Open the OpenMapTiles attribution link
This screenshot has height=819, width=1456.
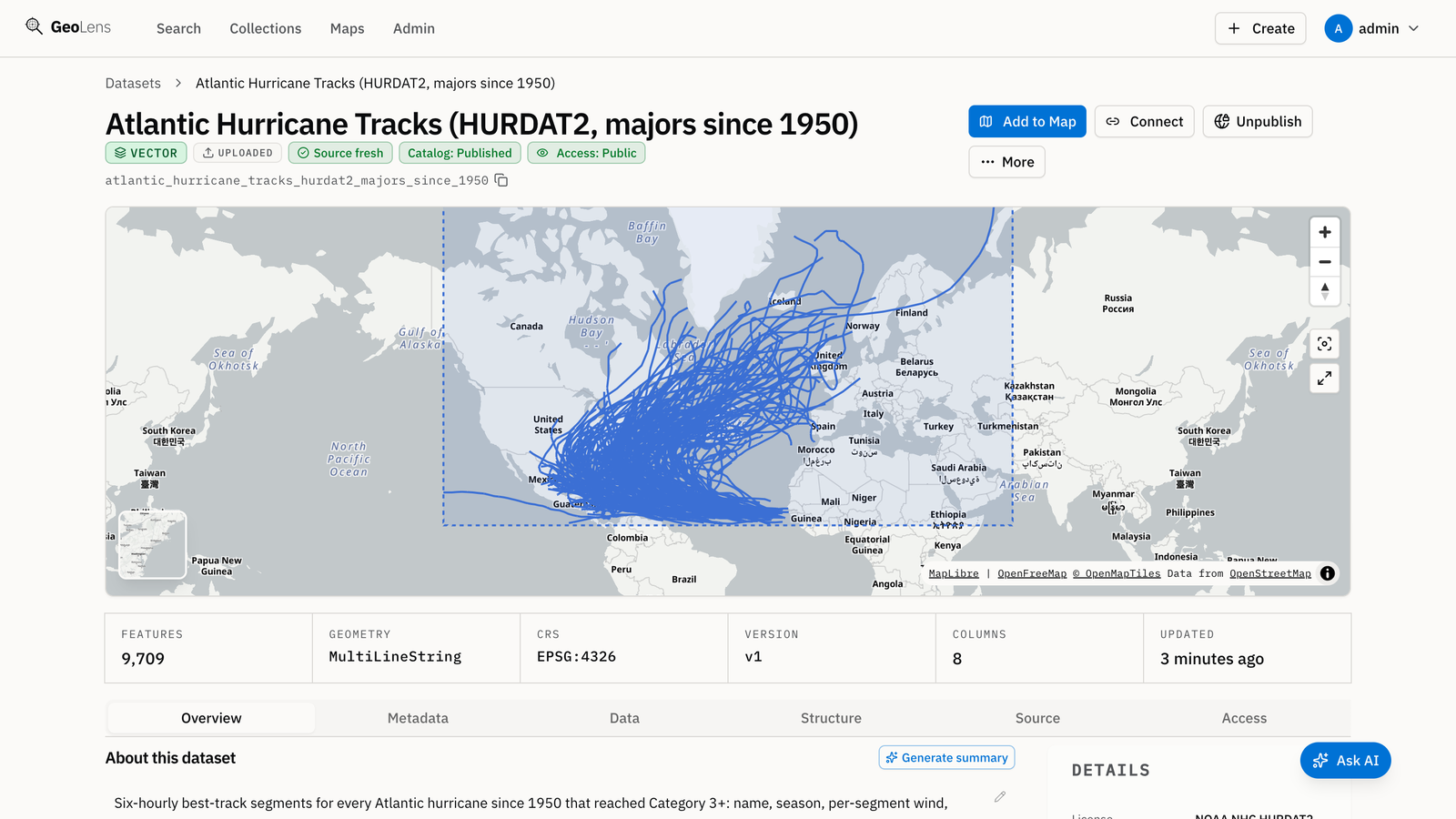(x=1117, y=573)
